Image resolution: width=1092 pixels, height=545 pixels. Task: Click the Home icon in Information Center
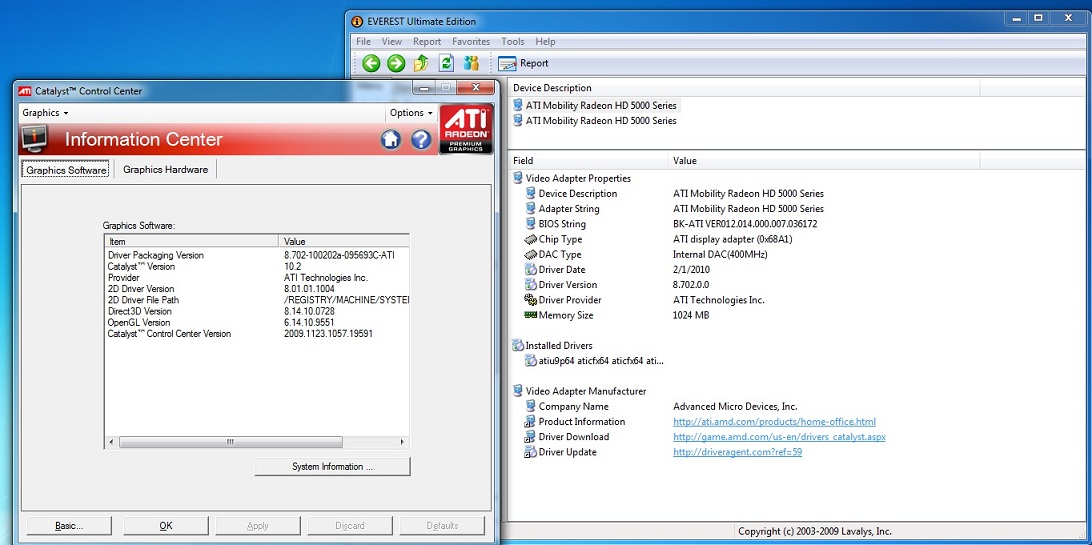(391, 139)
